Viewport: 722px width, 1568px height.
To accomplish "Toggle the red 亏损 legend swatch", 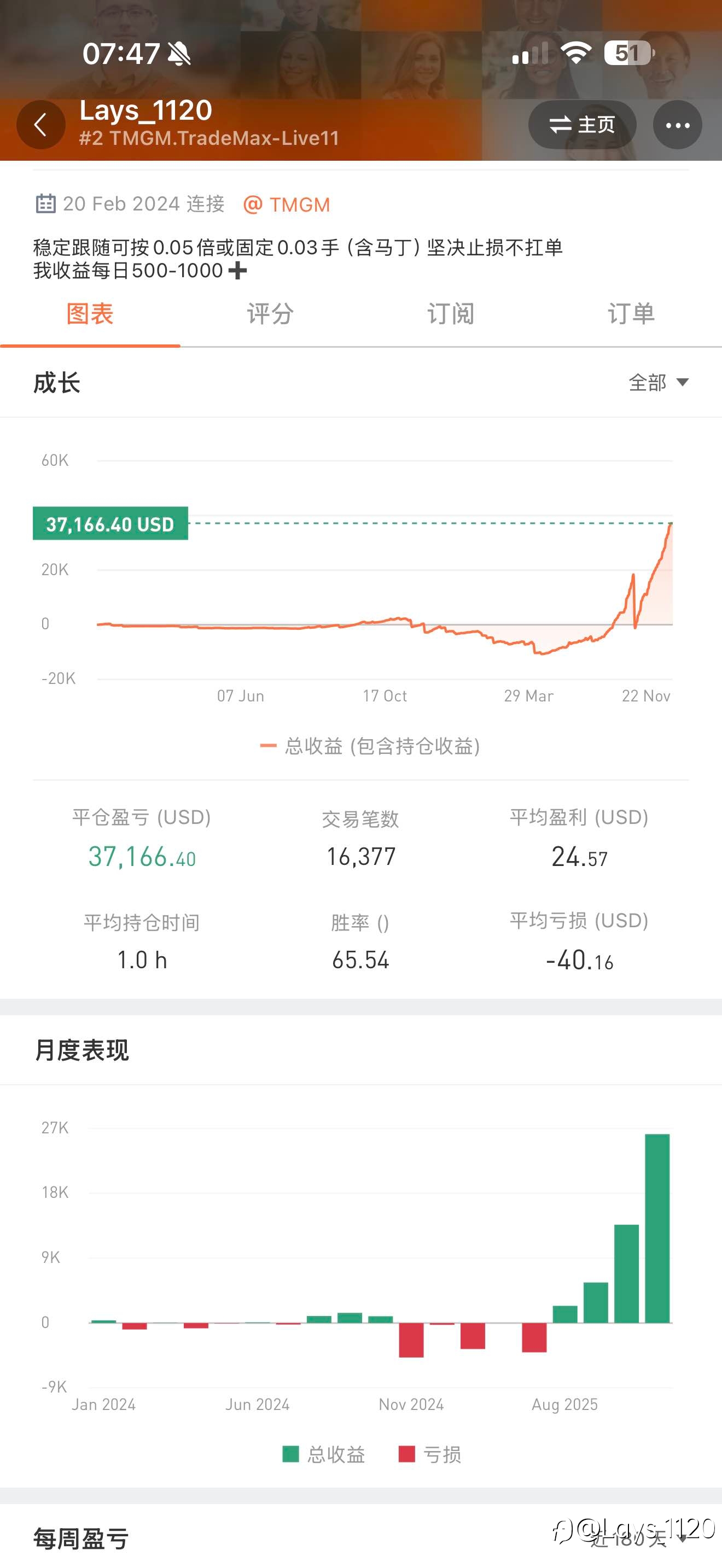I will click(x=406, y=1454).
